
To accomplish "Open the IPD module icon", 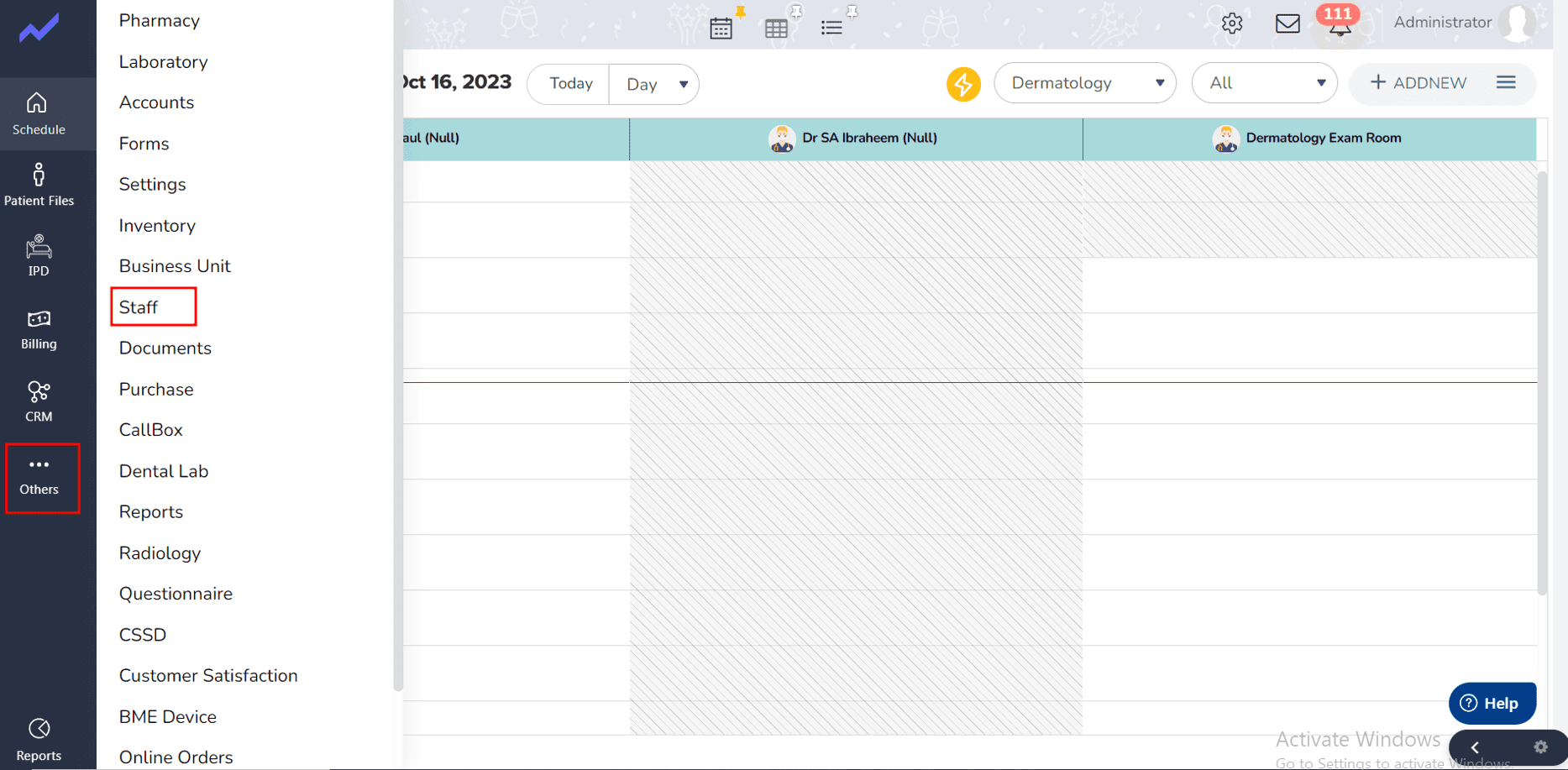I will pos(39,255).
